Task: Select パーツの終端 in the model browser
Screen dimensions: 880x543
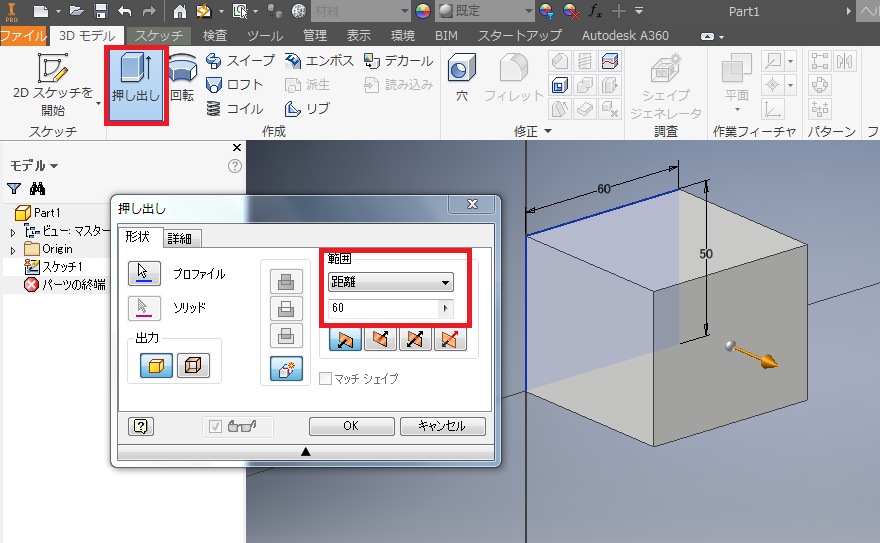Action: point(65,285)
